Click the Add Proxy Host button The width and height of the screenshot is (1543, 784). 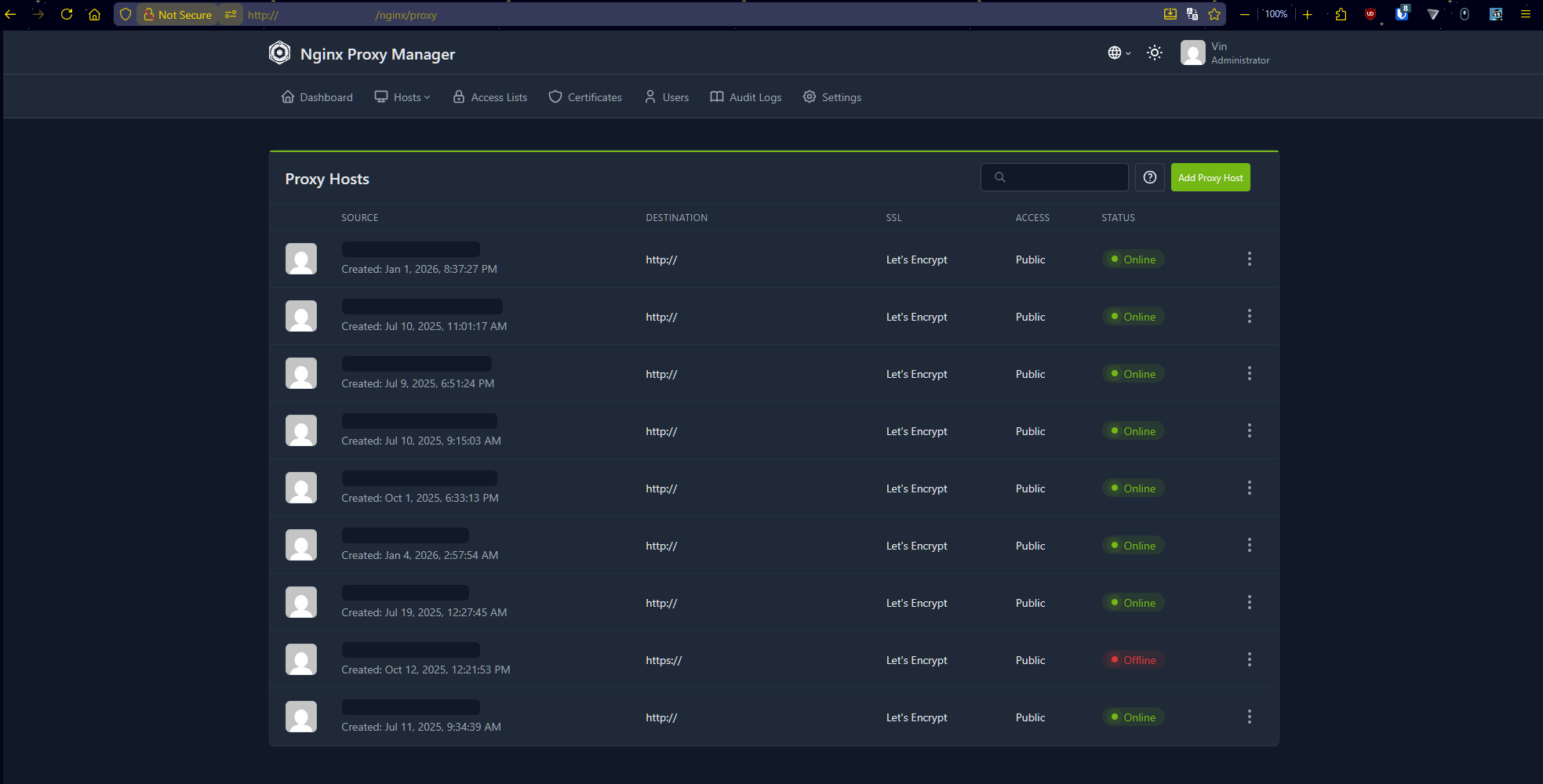coord(1210,177)
